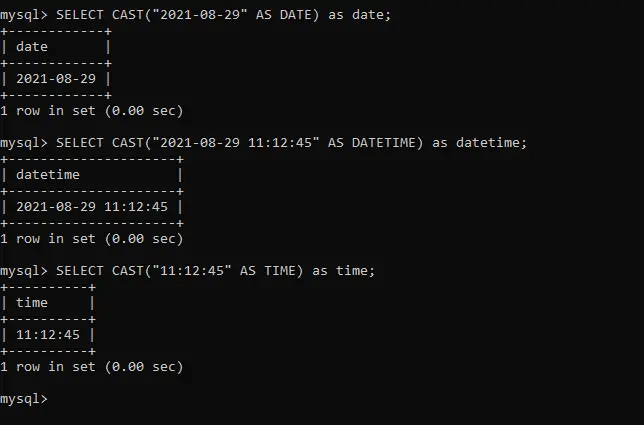This screenshot has width=644, height=425.
Task: Click the 2021-08-29 11:12:45 result value
Action: coord(92,207)
